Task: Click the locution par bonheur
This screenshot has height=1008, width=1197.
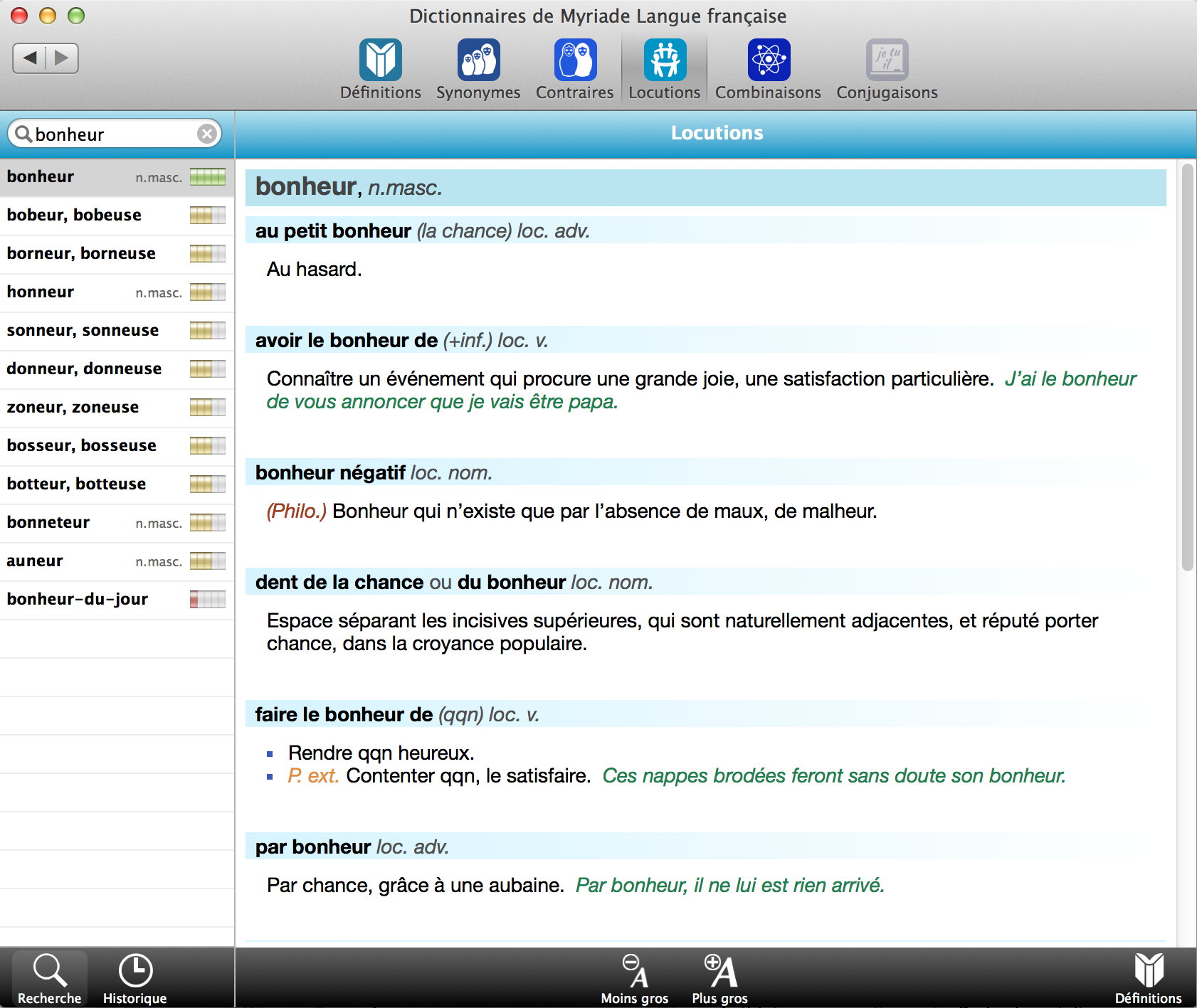Action: click(x=313, y=847)
